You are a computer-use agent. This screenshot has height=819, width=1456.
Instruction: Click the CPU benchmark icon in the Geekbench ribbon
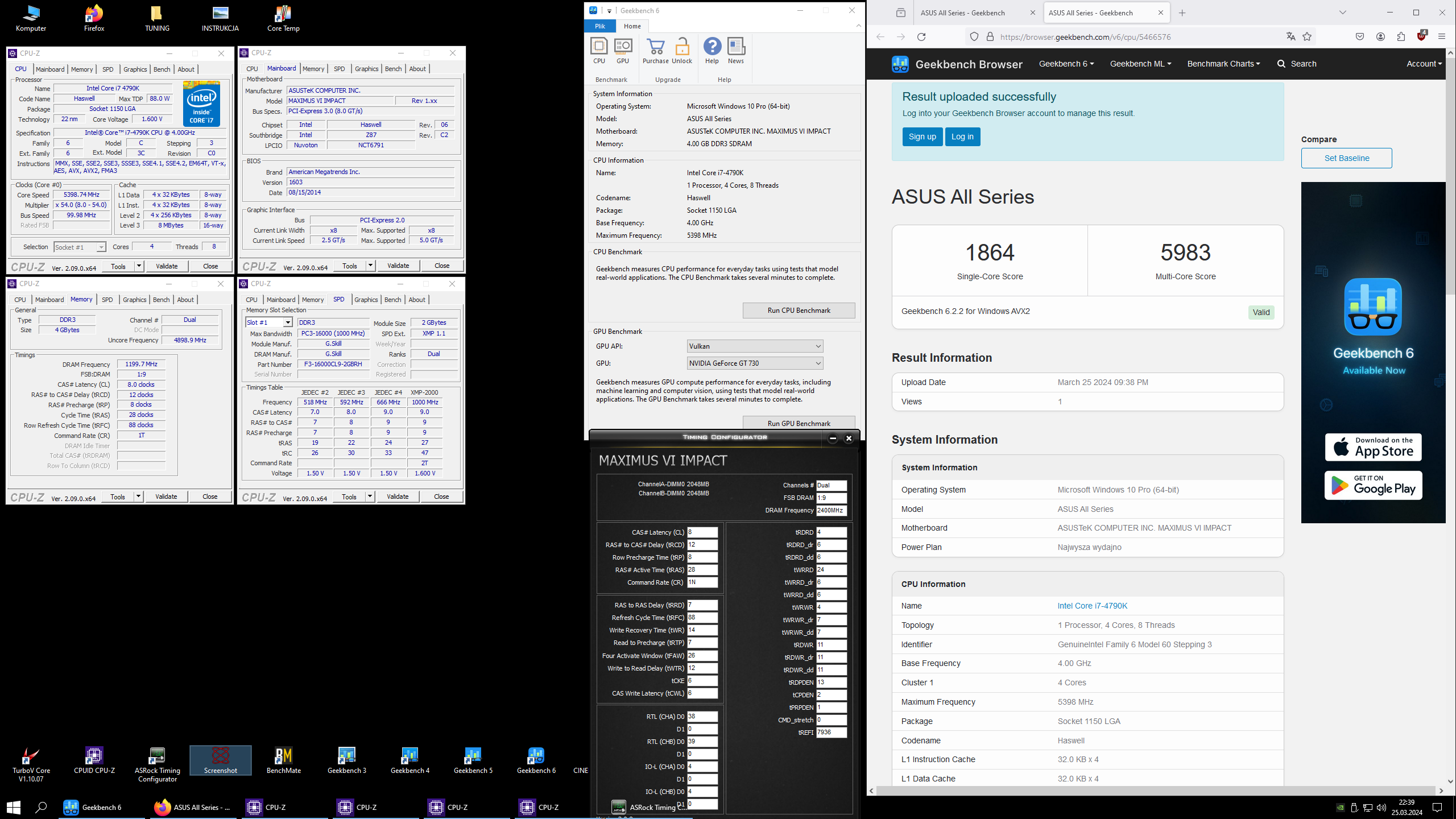coord(599,51)
